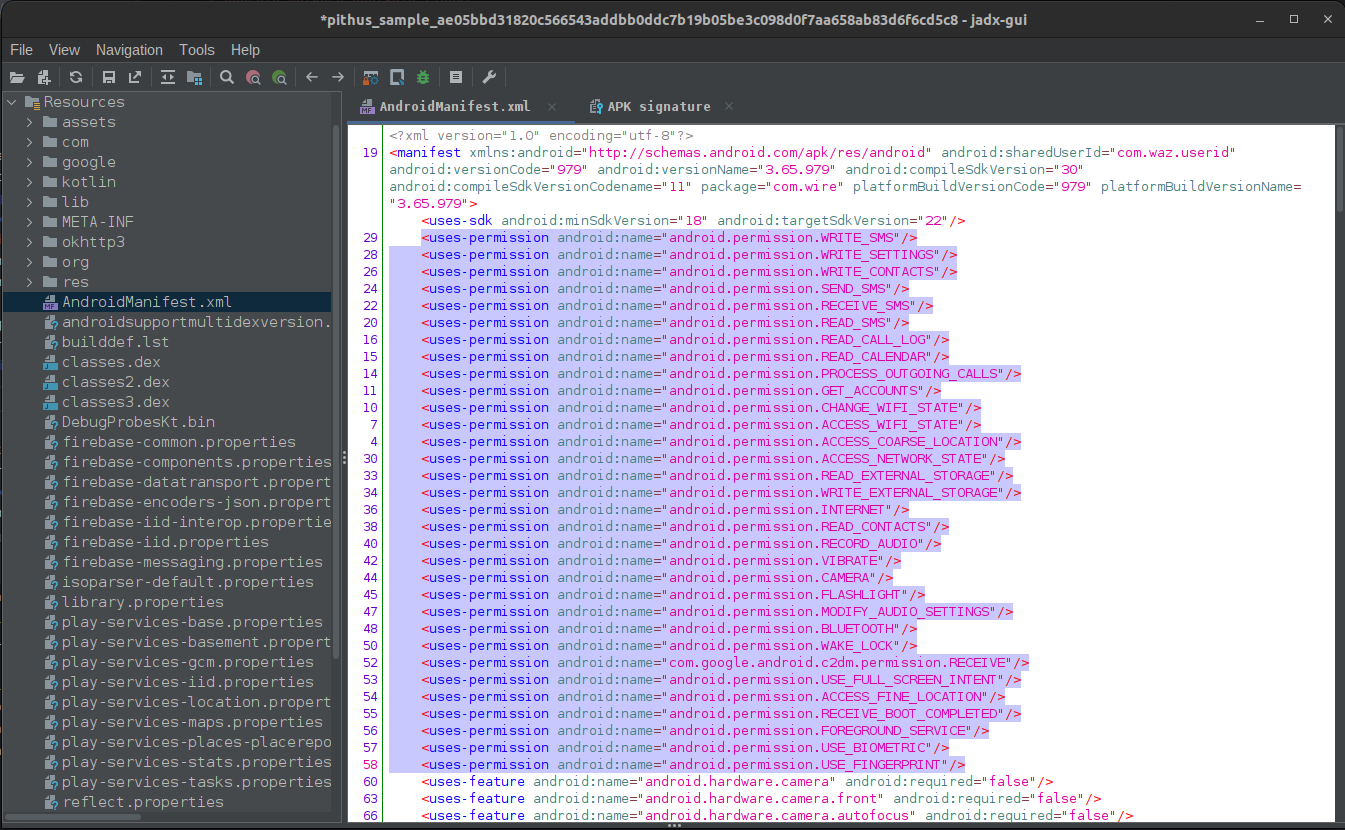The height and width of the screenshot is (830, 1345).
Task: Click the MF icon on AndroidManifest.xml tab
Action: [367, 107]
